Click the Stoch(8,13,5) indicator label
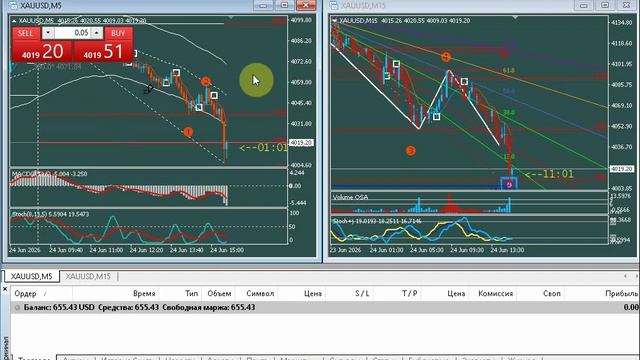Image resolution: width=640 pixels, height=360 pixels. click(50, 214)
